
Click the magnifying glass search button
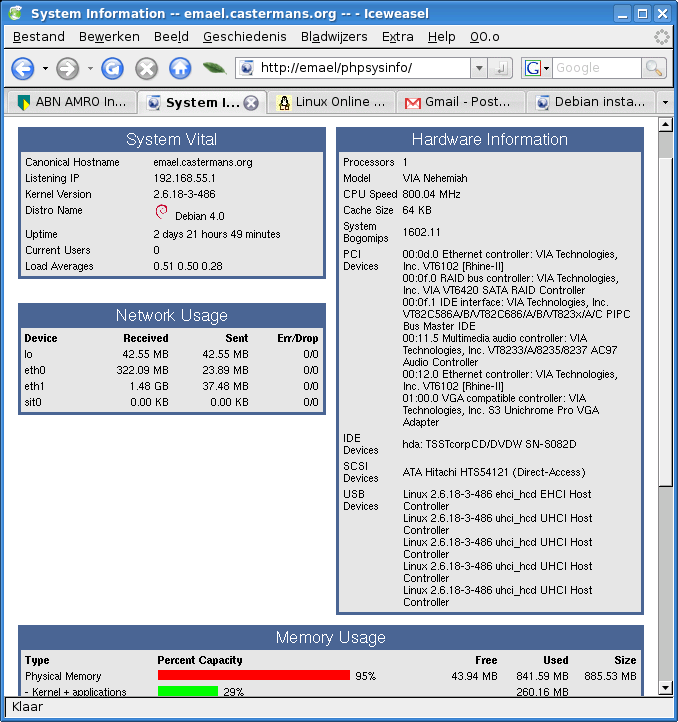(654, 68)
